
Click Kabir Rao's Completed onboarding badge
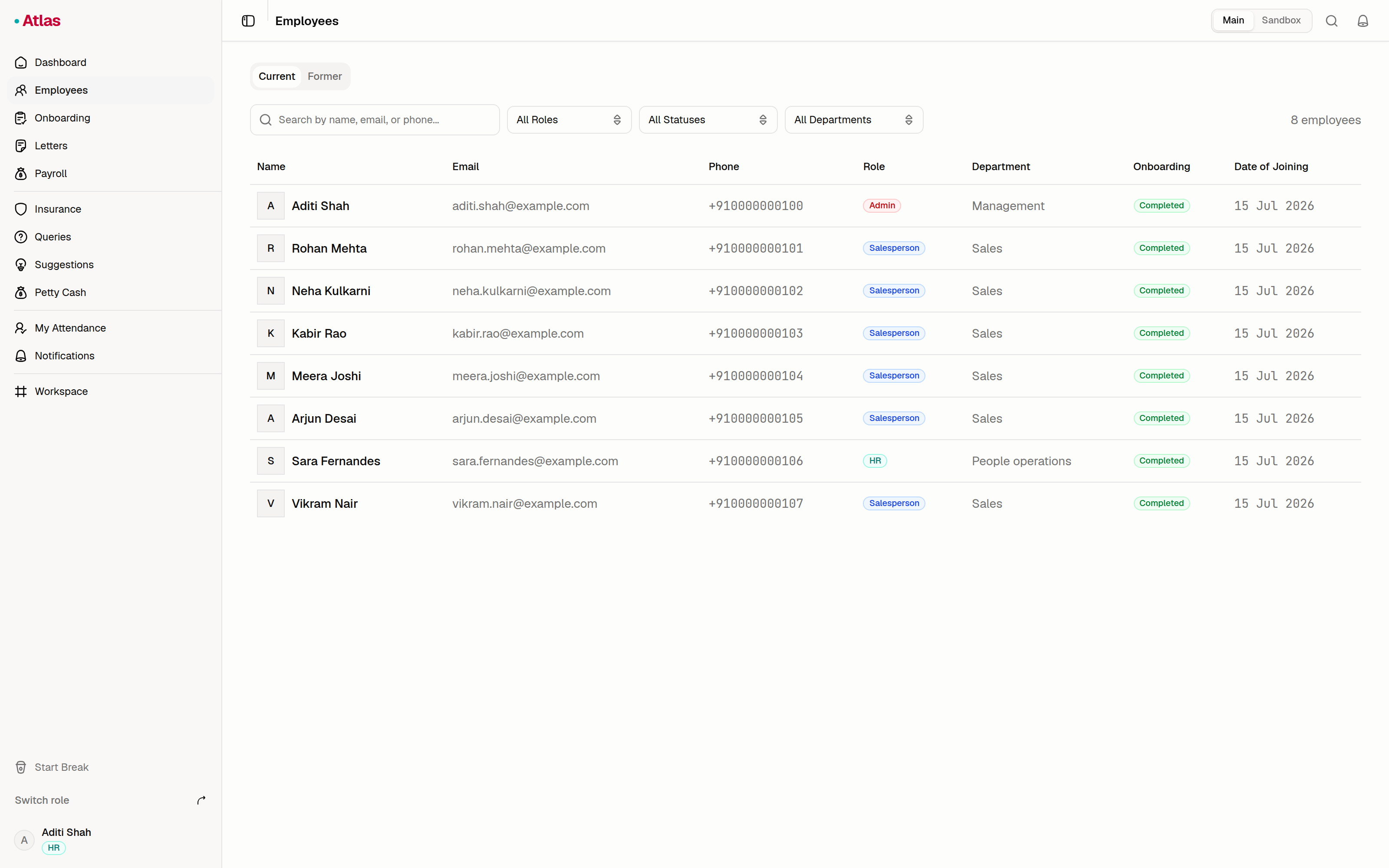tap(1161, 333)
